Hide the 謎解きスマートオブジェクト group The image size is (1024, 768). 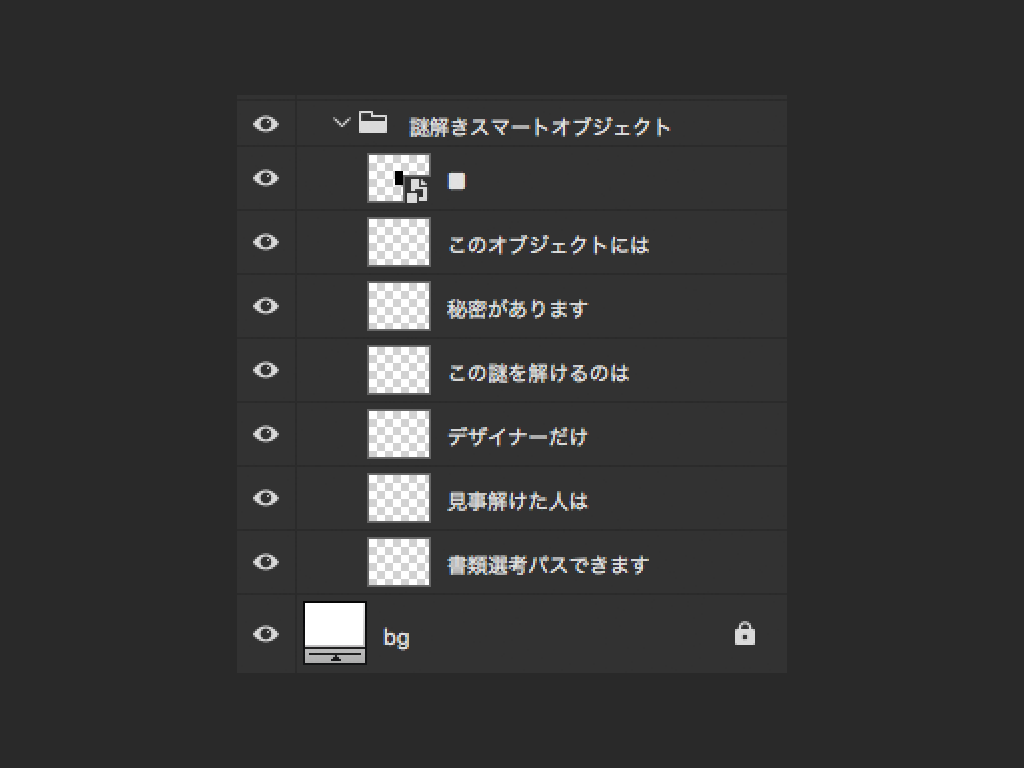pos(266,123)
